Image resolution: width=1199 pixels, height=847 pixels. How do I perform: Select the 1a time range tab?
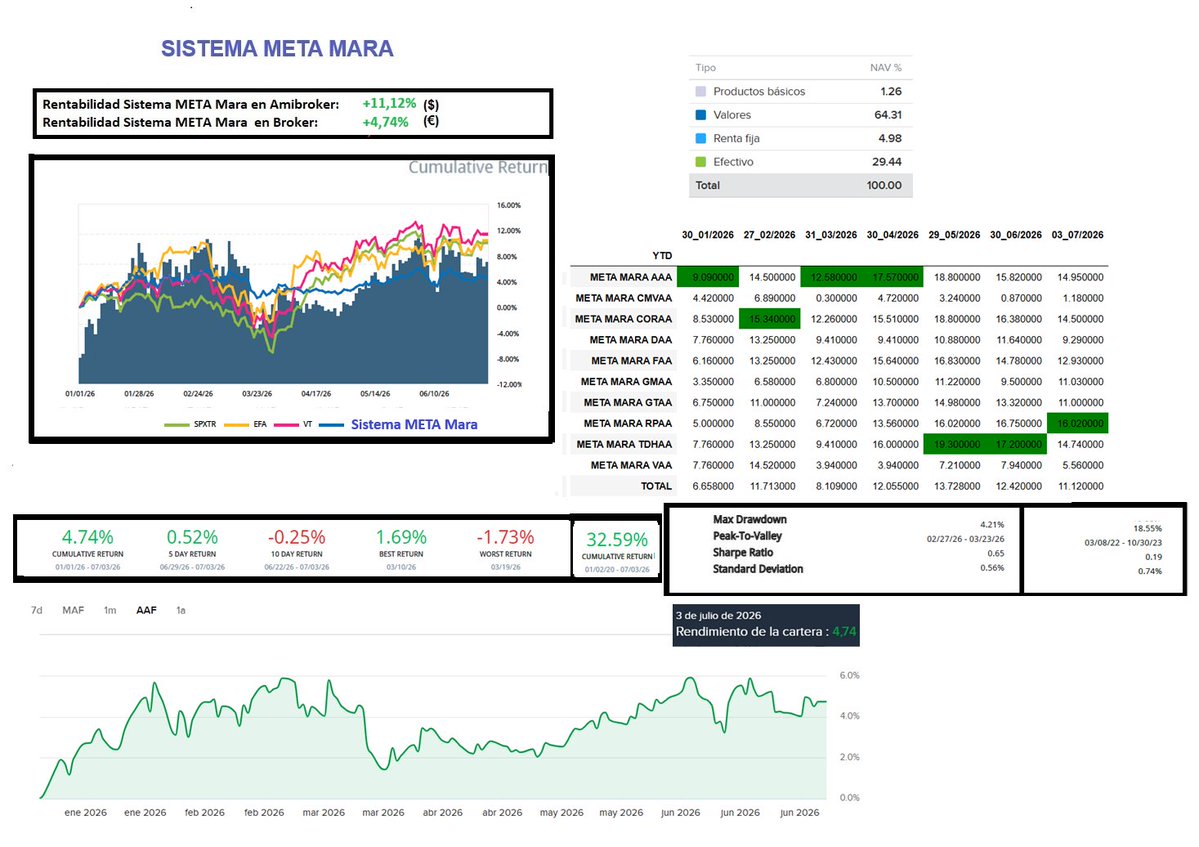coord(180,610)
